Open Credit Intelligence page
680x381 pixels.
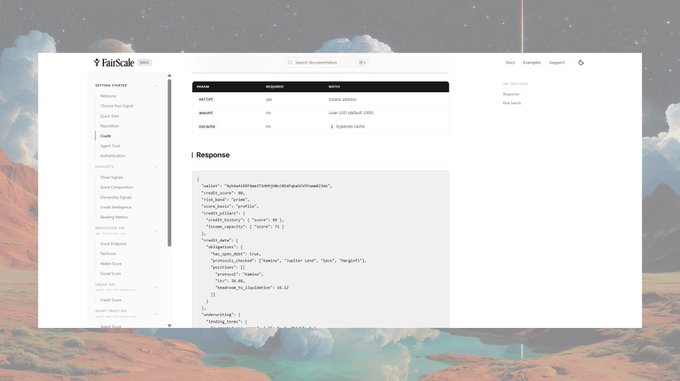(x=115, y=207)
